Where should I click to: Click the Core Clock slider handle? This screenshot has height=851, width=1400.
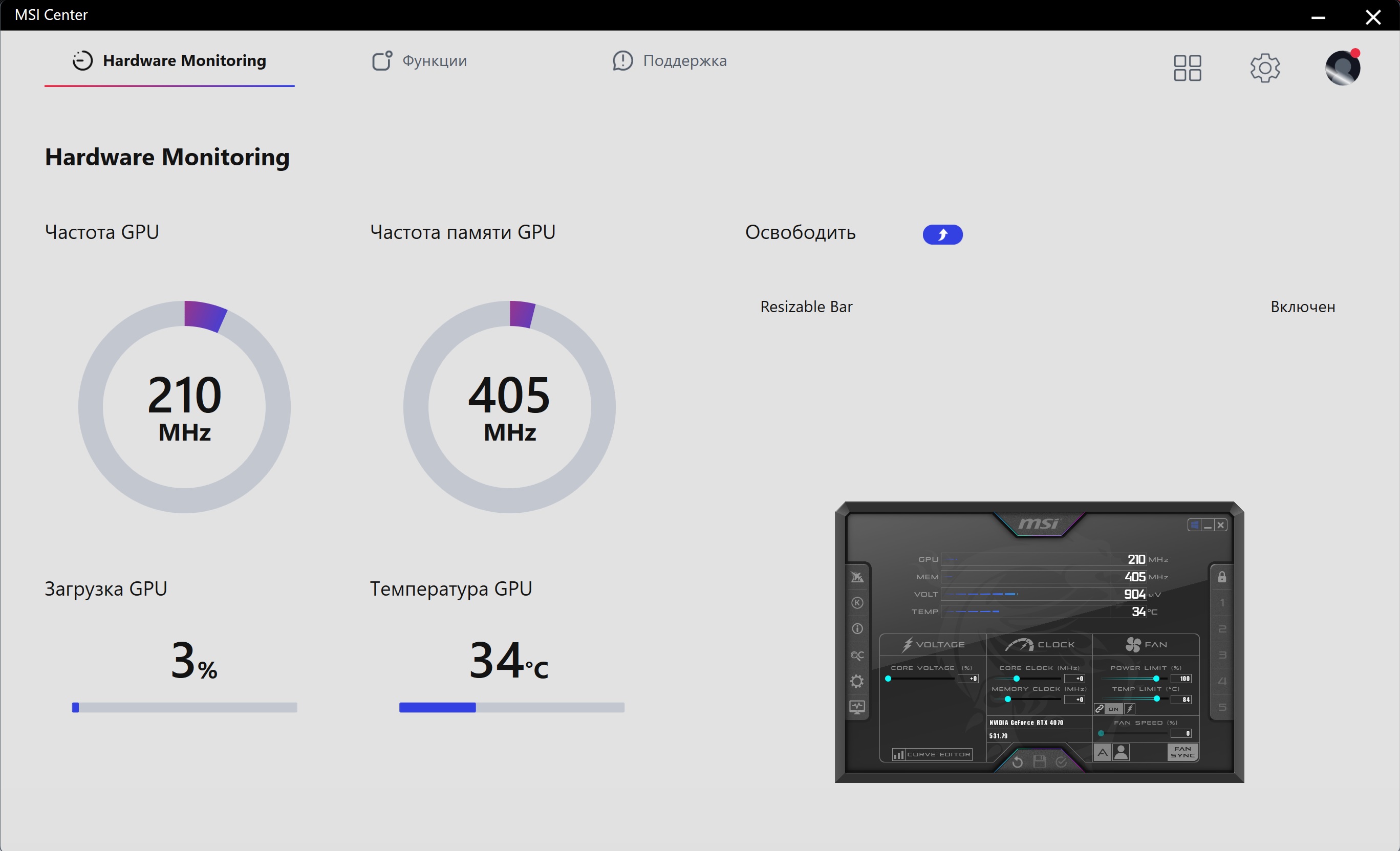click(x=1016, y=679)
